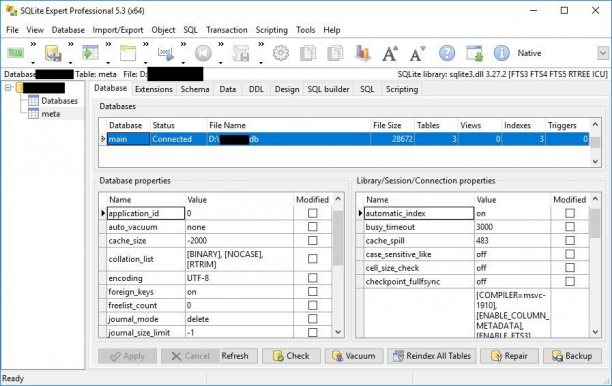Click the green Exit toolbar icon

coord(16,53)
